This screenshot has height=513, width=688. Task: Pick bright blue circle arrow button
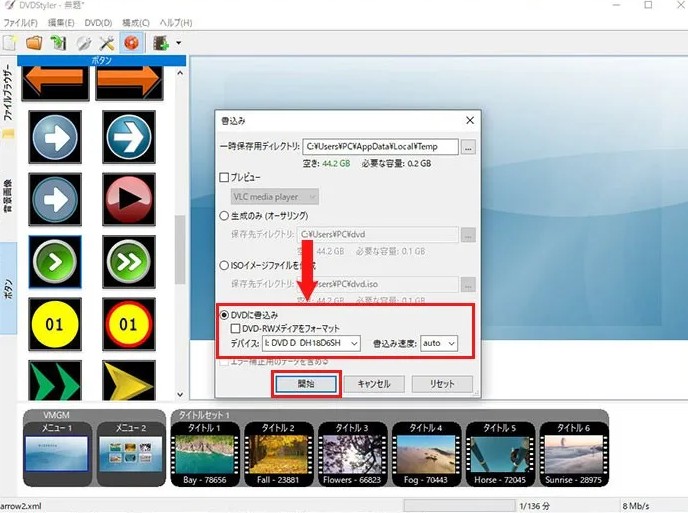129,137
